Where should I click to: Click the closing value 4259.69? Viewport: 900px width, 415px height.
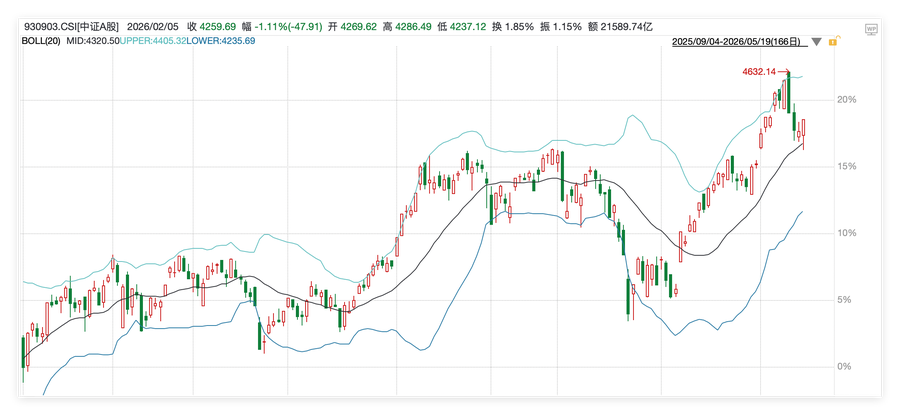[218, 27]
